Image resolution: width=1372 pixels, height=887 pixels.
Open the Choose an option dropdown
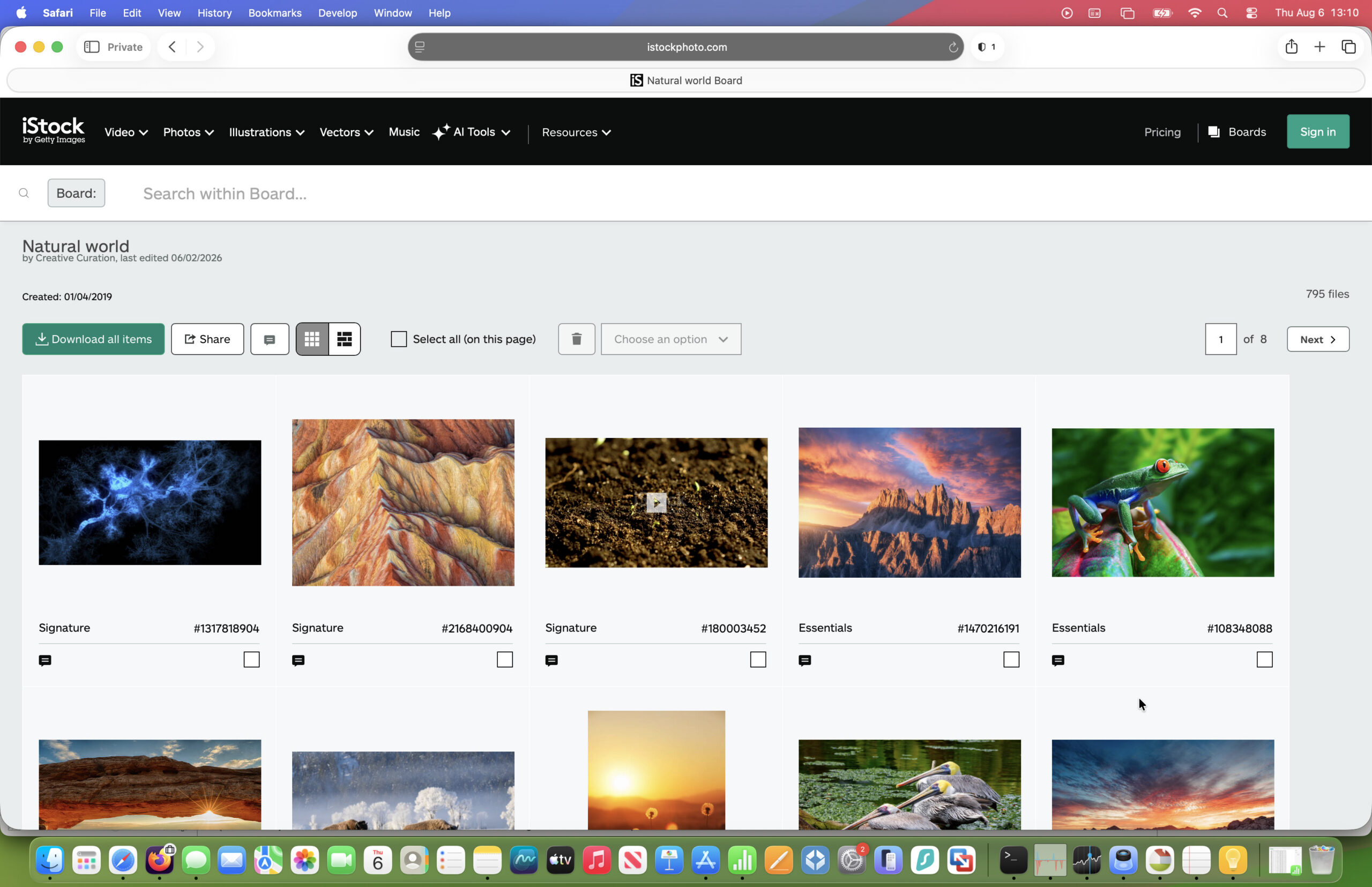point(671,339)
